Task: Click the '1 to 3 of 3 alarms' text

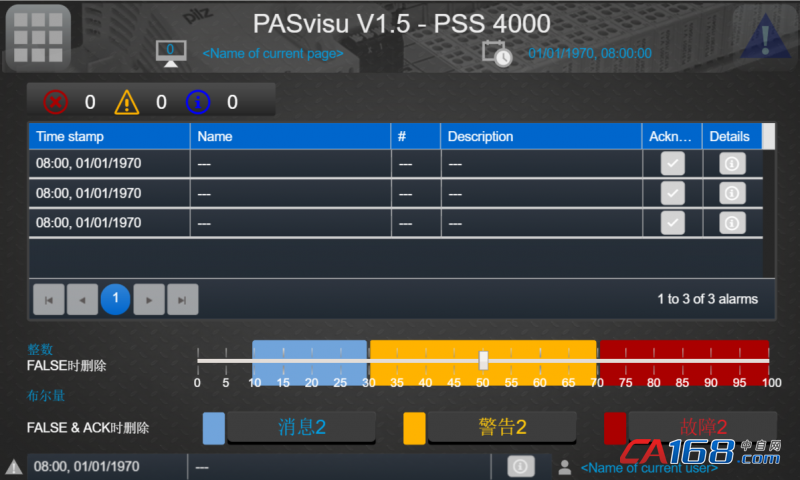Action: pyautogui.click(x=708, y=299)
